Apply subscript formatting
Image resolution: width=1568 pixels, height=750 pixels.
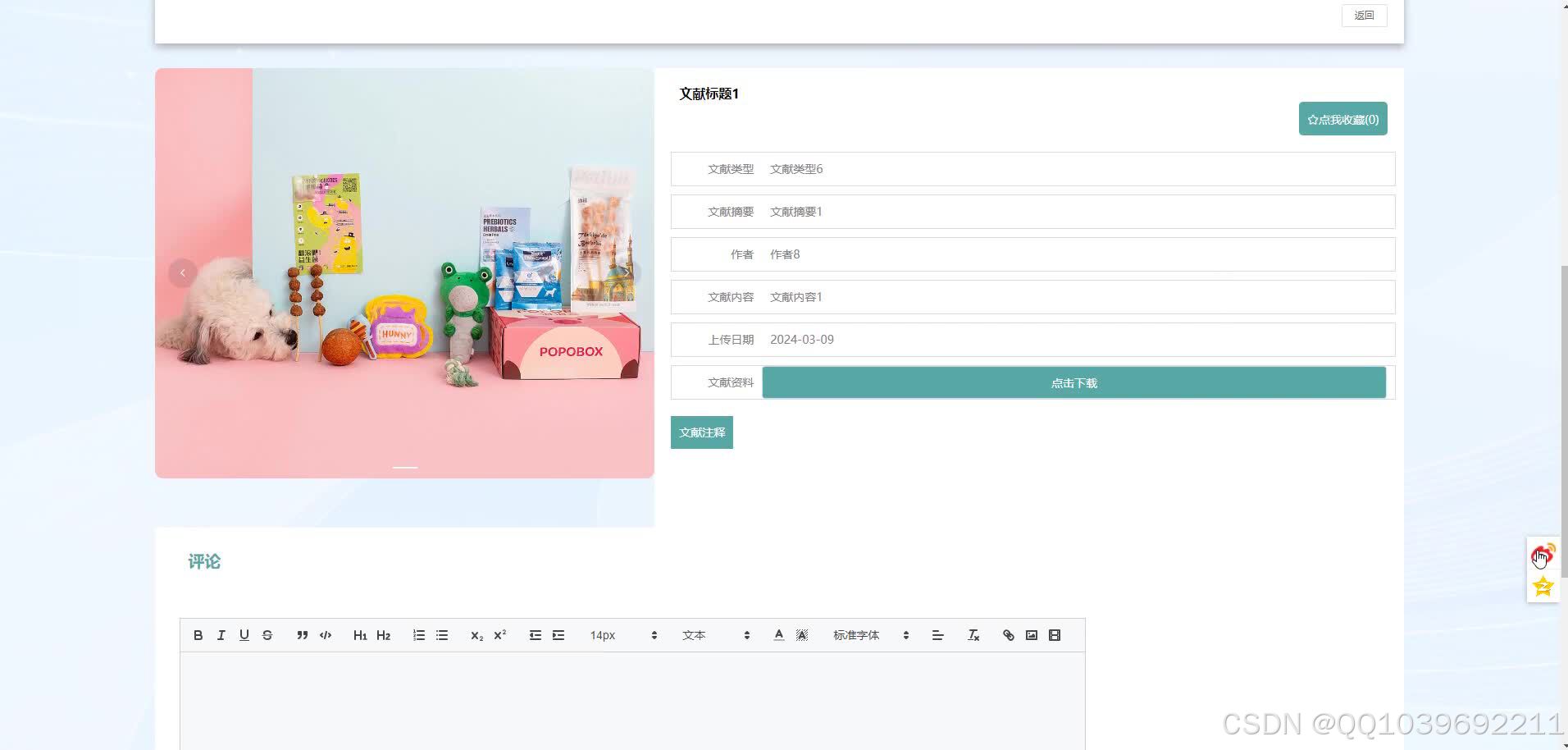[476, 635]
